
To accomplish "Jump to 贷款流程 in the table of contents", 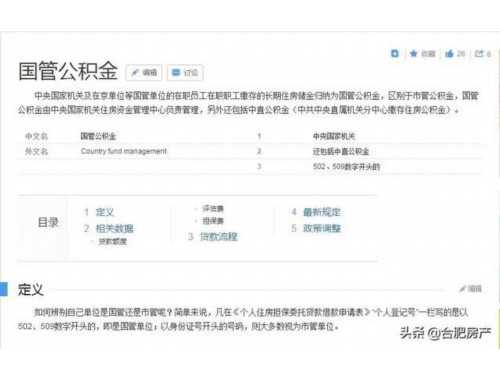I will (x=219, y=237).
